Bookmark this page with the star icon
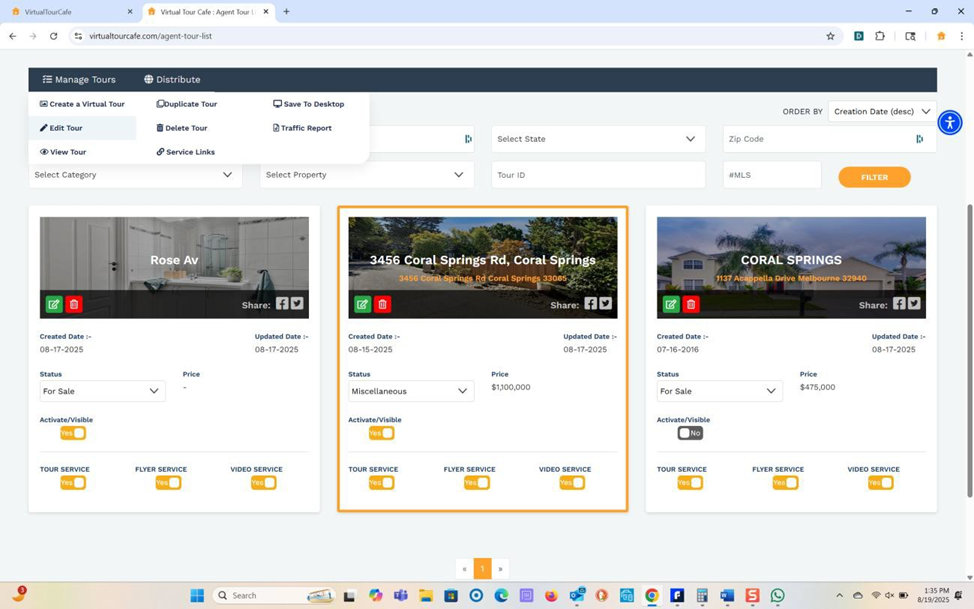This screenshot has width=974, height=609. [830, 36]
